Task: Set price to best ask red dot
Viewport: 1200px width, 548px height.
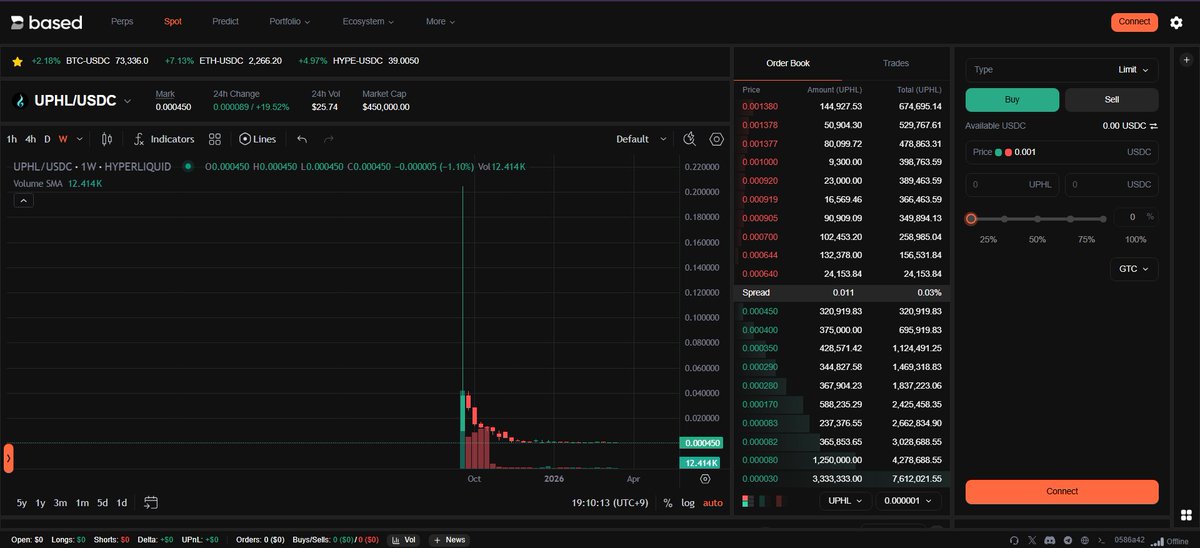Action: pyautogui.click(x=1009, y=152)
